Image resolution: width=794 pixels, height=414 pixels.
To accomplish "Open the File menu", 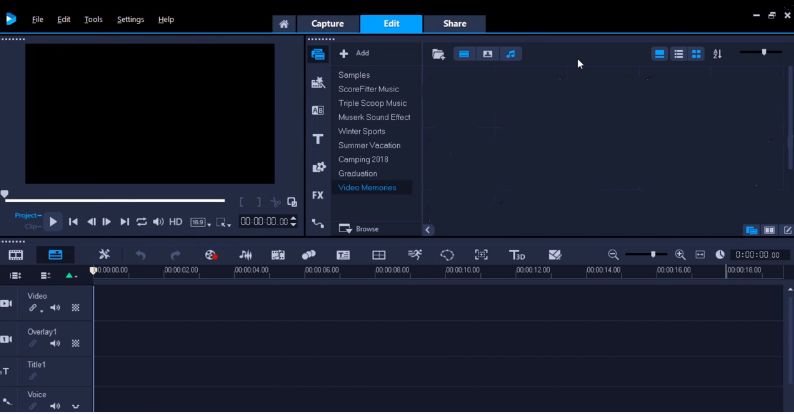I will [x=37, y=19].
